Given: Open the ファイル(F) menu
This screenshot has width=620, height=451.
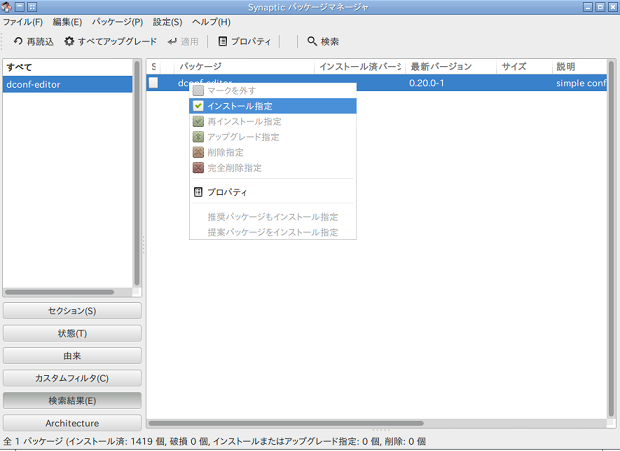Looking at the screenshot, I should 23,22.
